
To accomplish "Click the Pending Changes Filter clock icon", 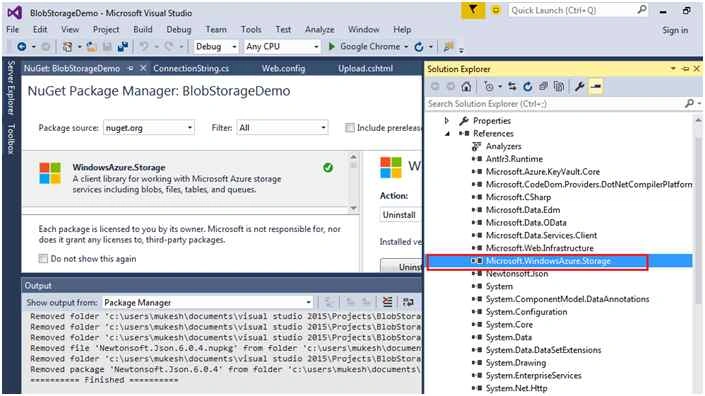I will [489, 87].
